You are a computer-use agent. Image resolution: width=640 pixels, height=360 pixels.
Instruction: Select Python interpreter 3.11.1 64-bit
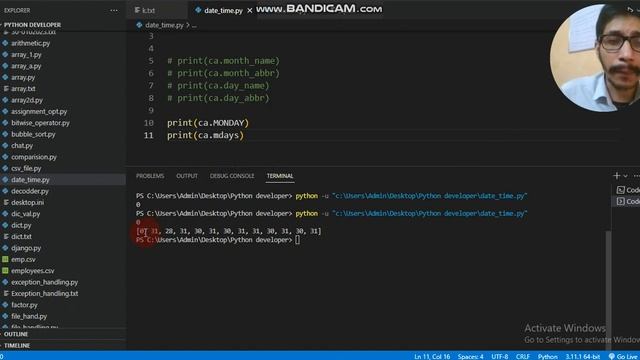pyautogui.click(x=582, y=356)
